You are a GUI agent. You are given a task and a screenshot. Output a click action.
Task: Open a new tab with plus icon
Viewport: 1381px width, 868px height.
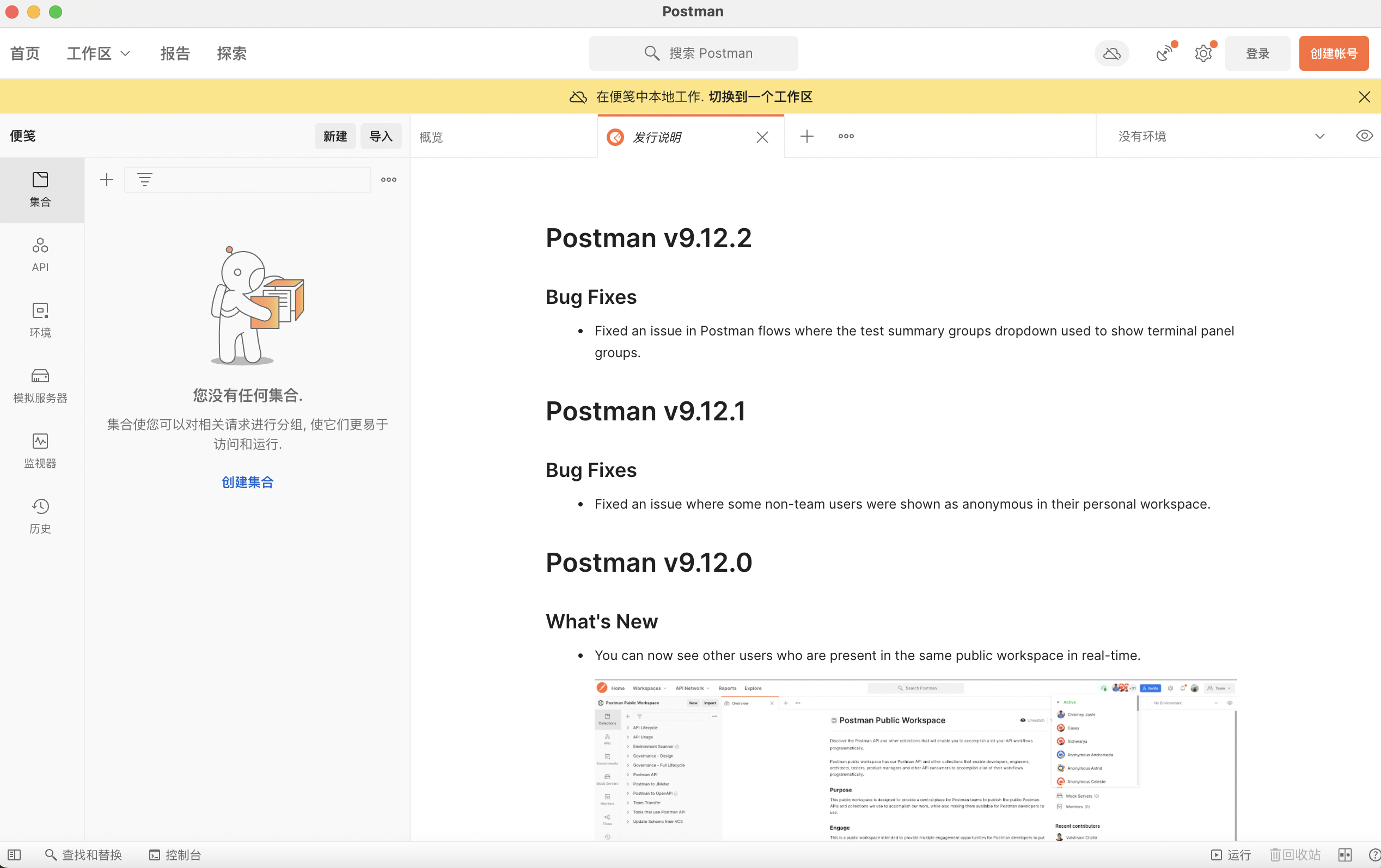click(807, 136)
